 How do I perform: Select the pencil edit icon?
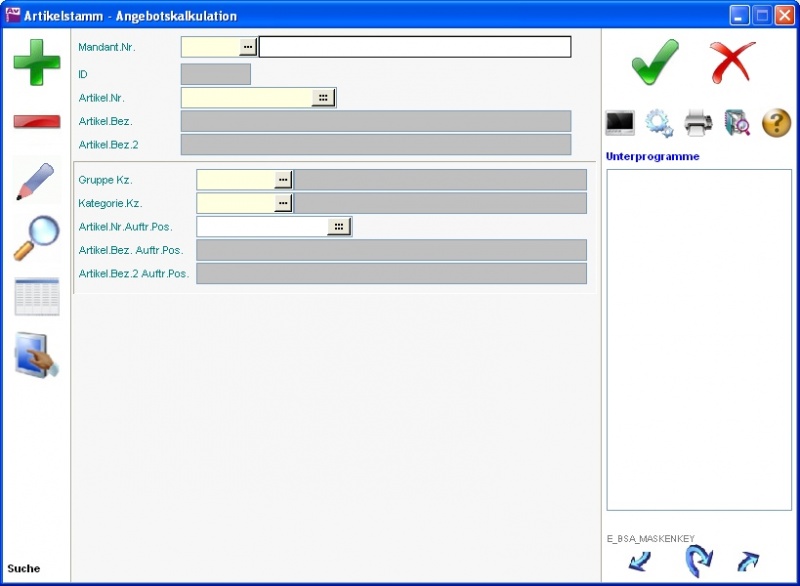(x=36, y=180)
